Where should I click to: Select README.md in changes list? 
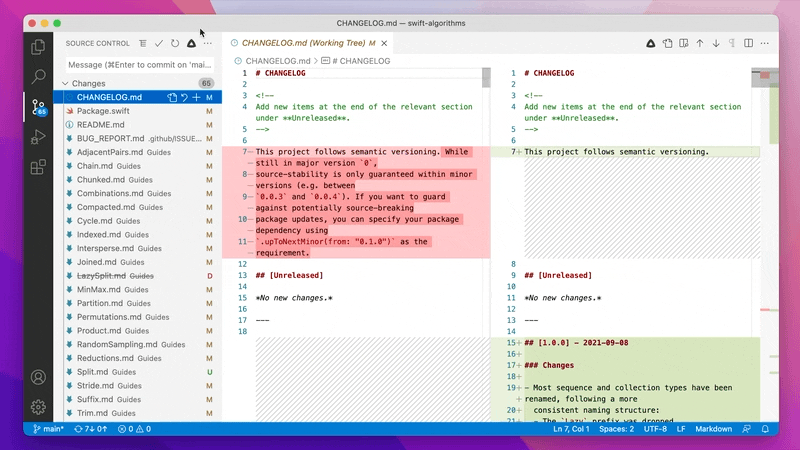pos(138,124)
